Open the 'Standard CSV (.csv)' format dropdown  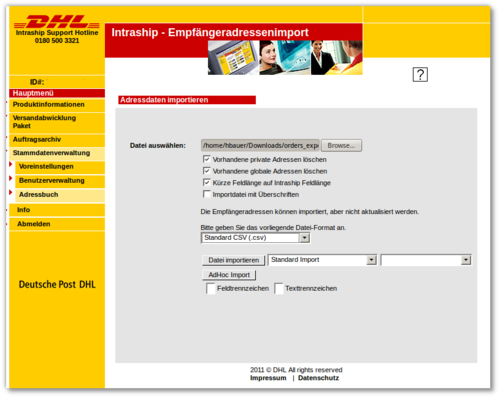tap(256, 238)
